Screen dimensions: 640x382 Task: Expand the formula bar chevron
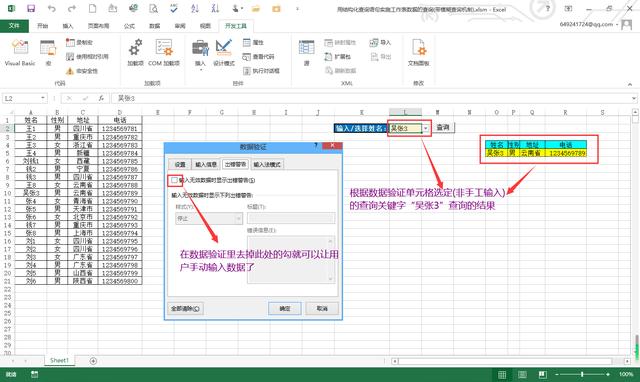[633, 98]
